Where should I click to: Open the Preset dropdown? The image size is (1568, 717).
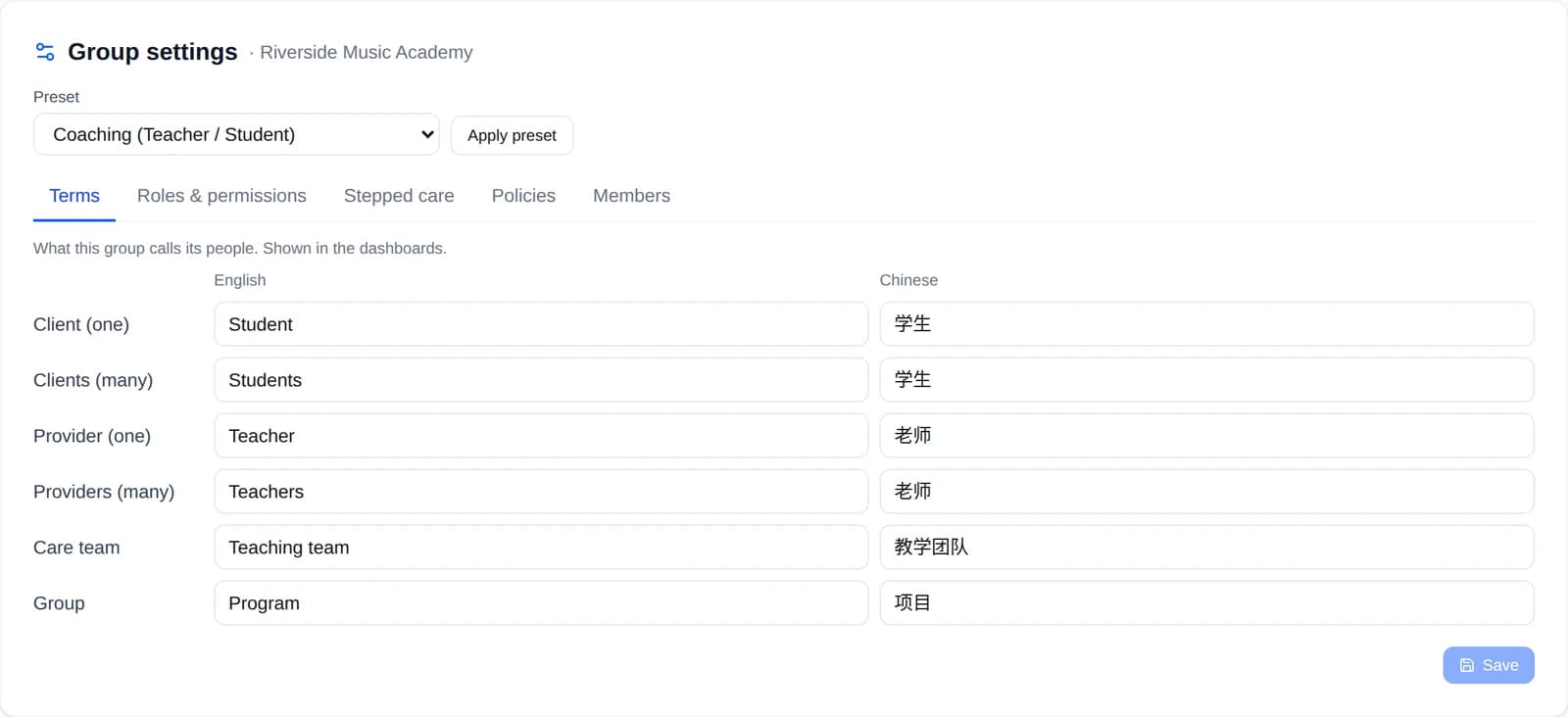[236, 134]
